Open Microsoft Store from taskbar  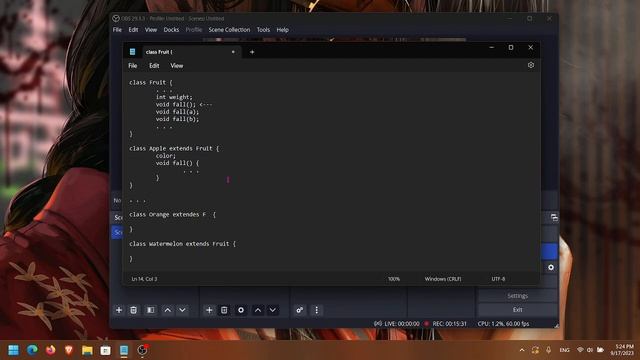click(105, 350)
